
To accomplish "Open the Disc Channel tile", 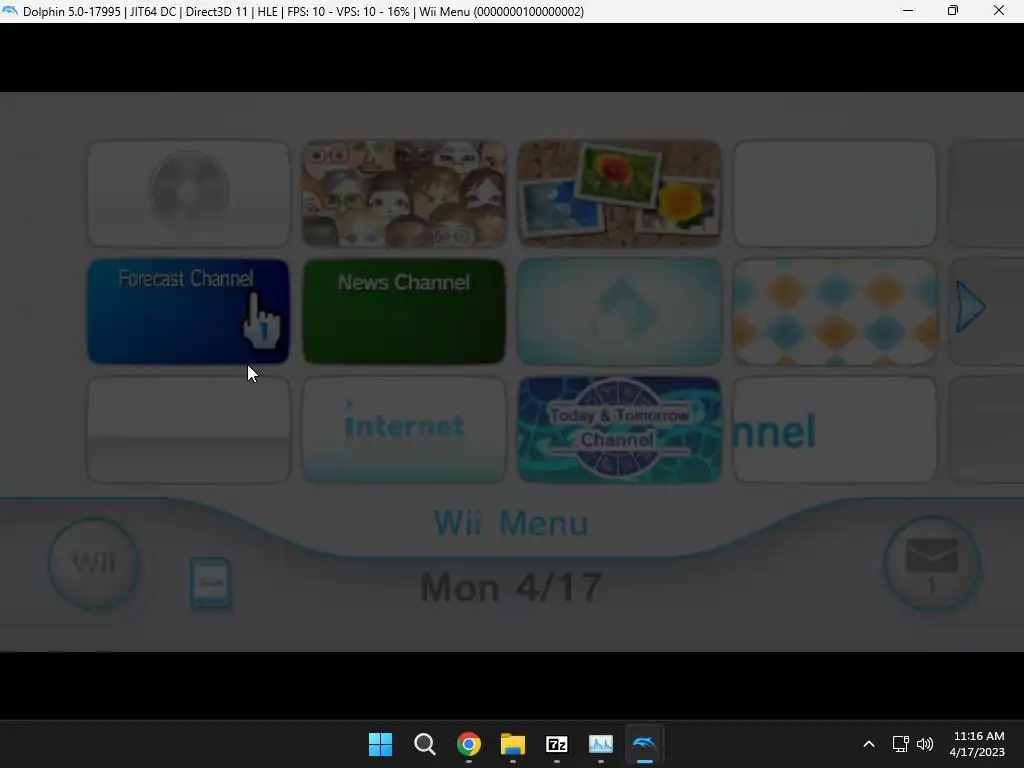I will [189, 193].
